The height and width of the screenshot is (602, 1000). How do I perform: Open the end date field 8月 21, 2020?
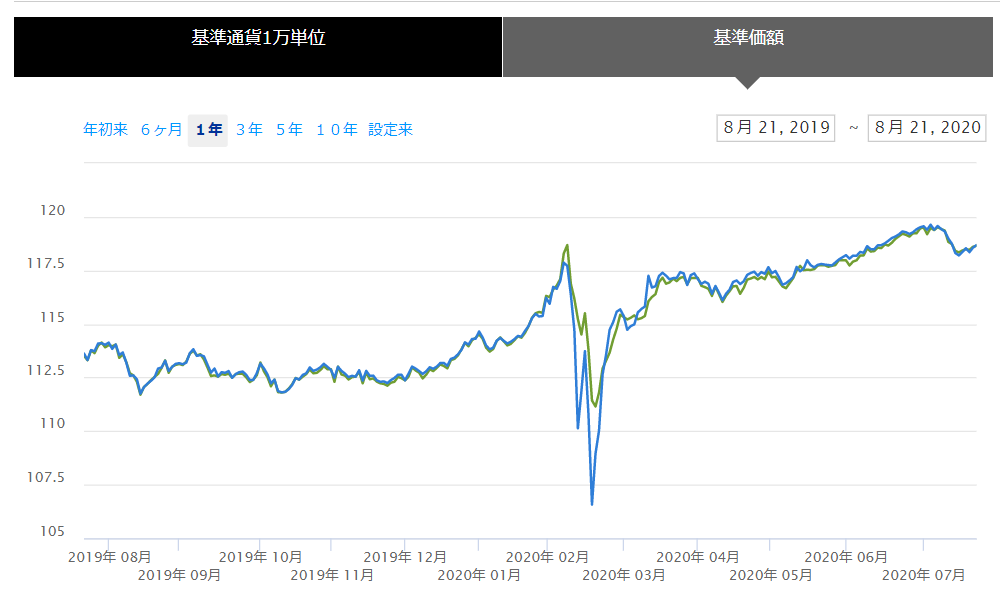[x=927, y=128]
